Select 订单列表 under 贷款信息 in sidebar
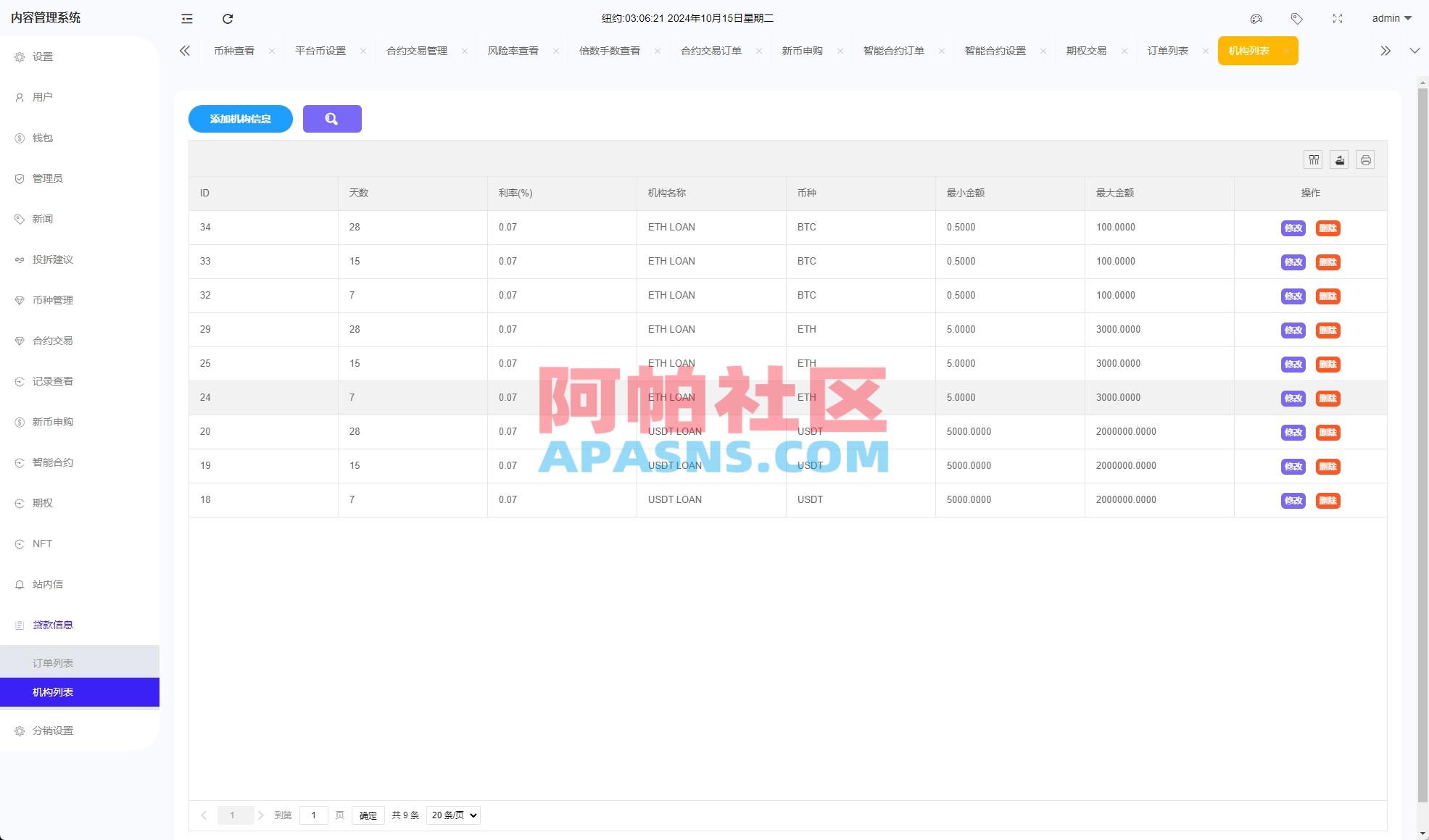 [52, 662]
